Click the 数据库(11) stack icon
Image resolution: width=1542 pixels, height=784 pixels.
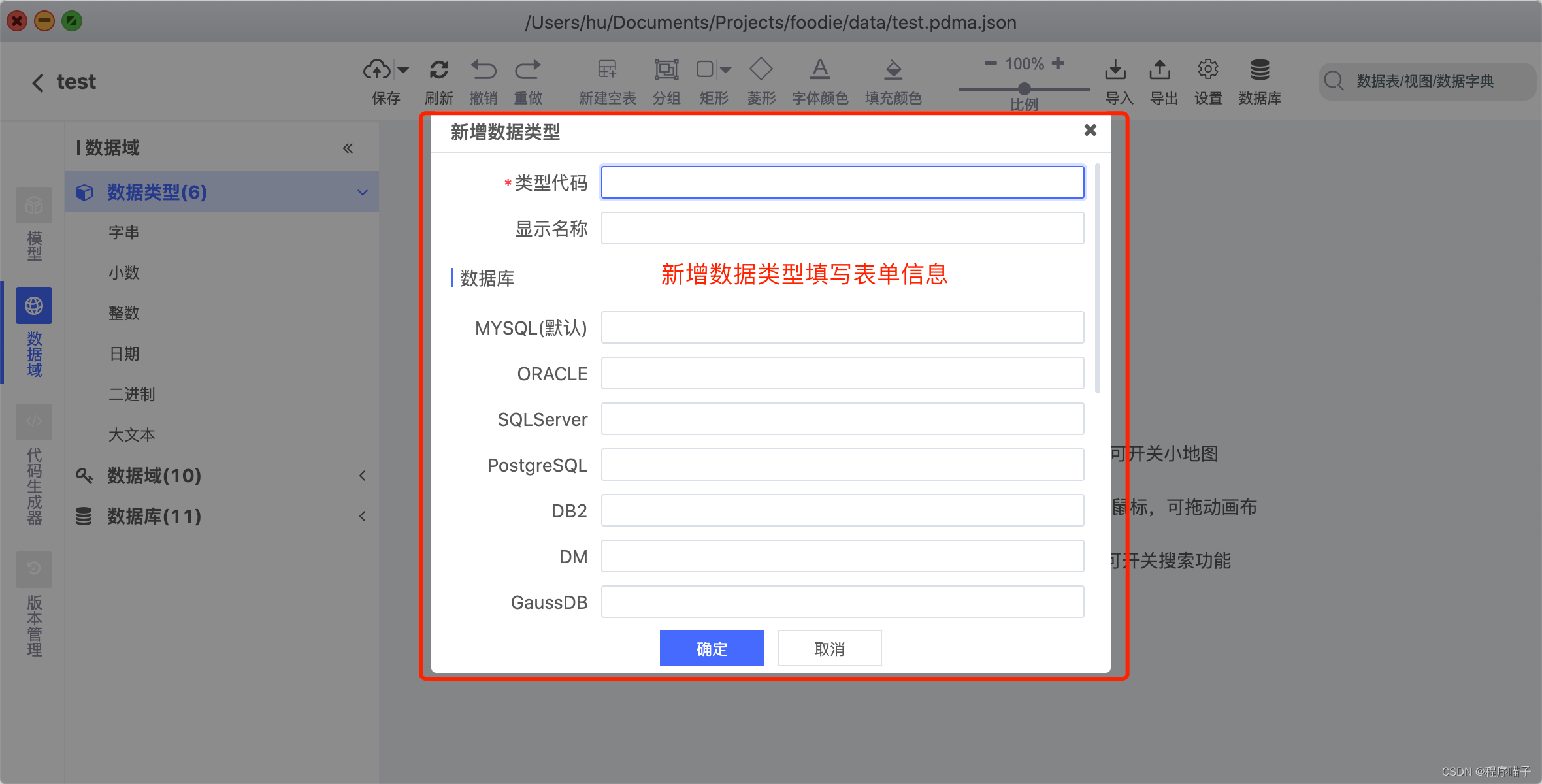(84, 516)
